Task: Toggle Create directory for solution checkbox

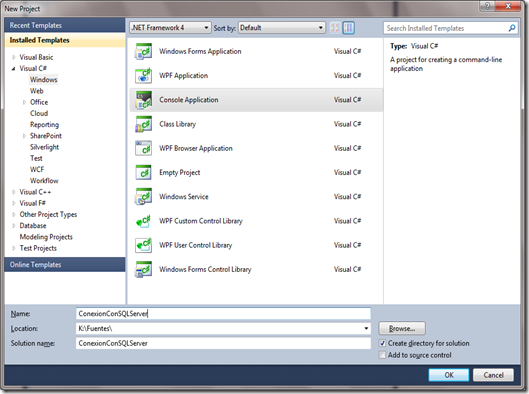Action: pos(382,343)
